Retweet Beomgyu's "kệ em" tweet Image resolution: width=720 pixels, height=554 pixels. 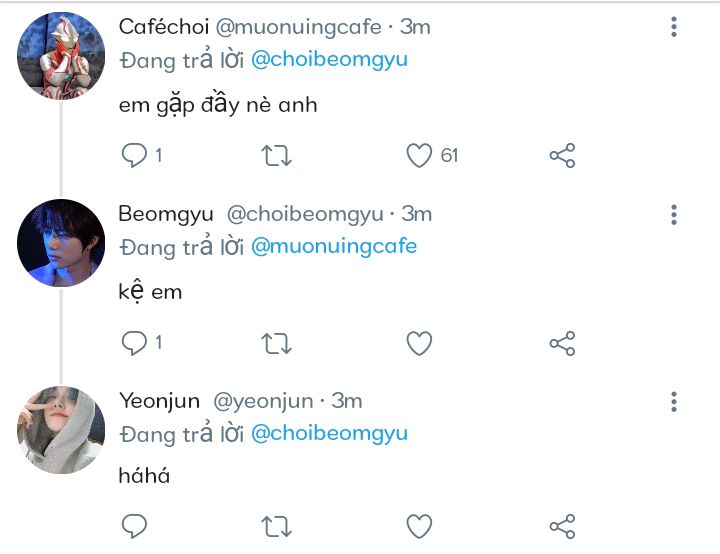coord(277,343)
